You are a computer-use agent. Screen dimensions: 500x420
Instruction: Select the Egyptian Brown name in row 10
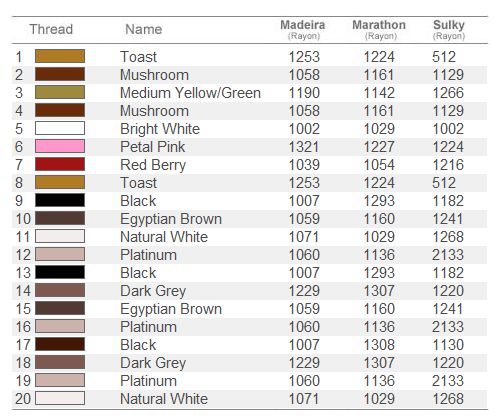pyautogui.click(x=171, y=220)
